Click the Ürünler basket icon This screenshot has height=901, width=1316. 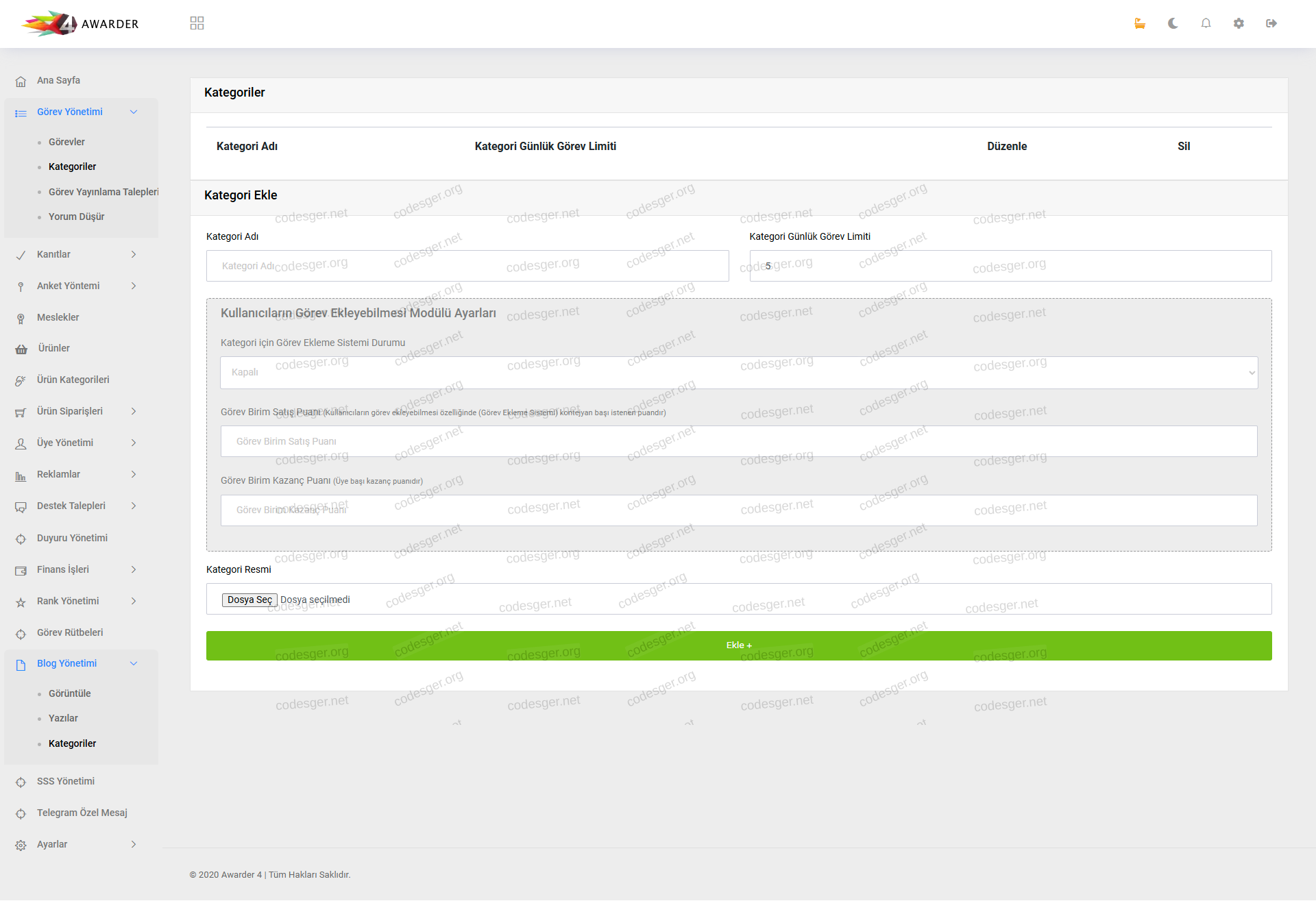pyautogui.click(x=21, y=349)
